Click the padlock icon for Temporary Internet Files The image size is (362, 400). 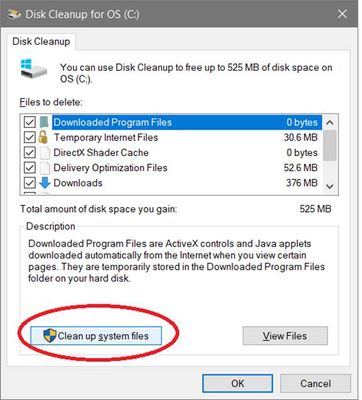coord(43,137)
